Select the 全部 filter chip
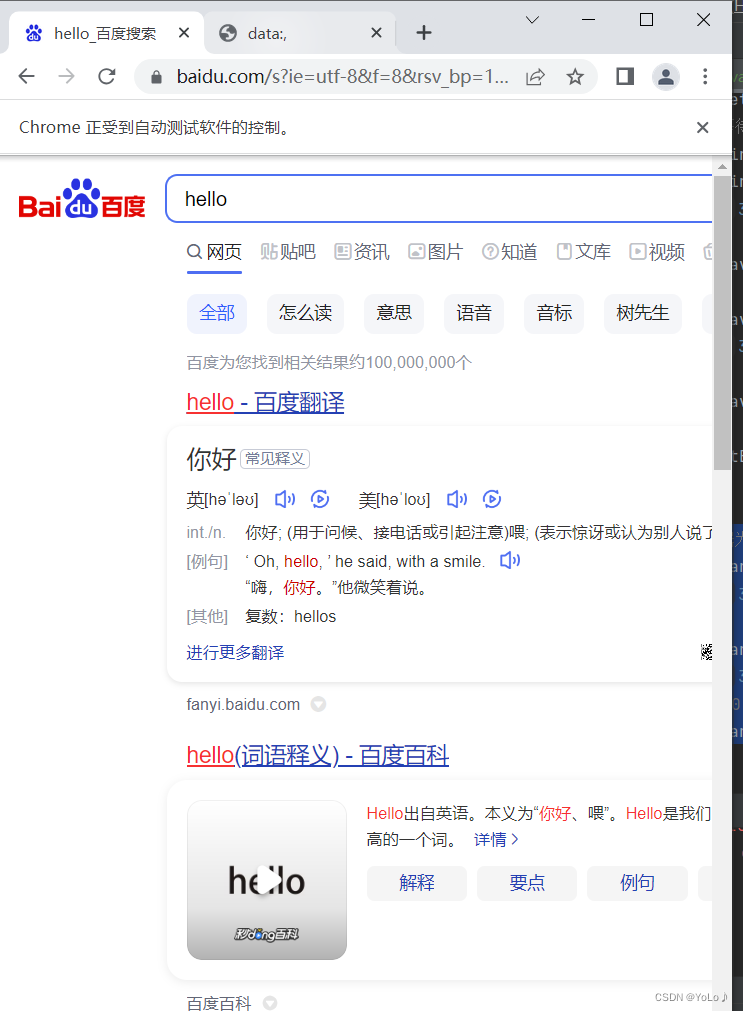The width and height of the screenshot is (743, 1011). pyautogui.click(x=217, y=313)
